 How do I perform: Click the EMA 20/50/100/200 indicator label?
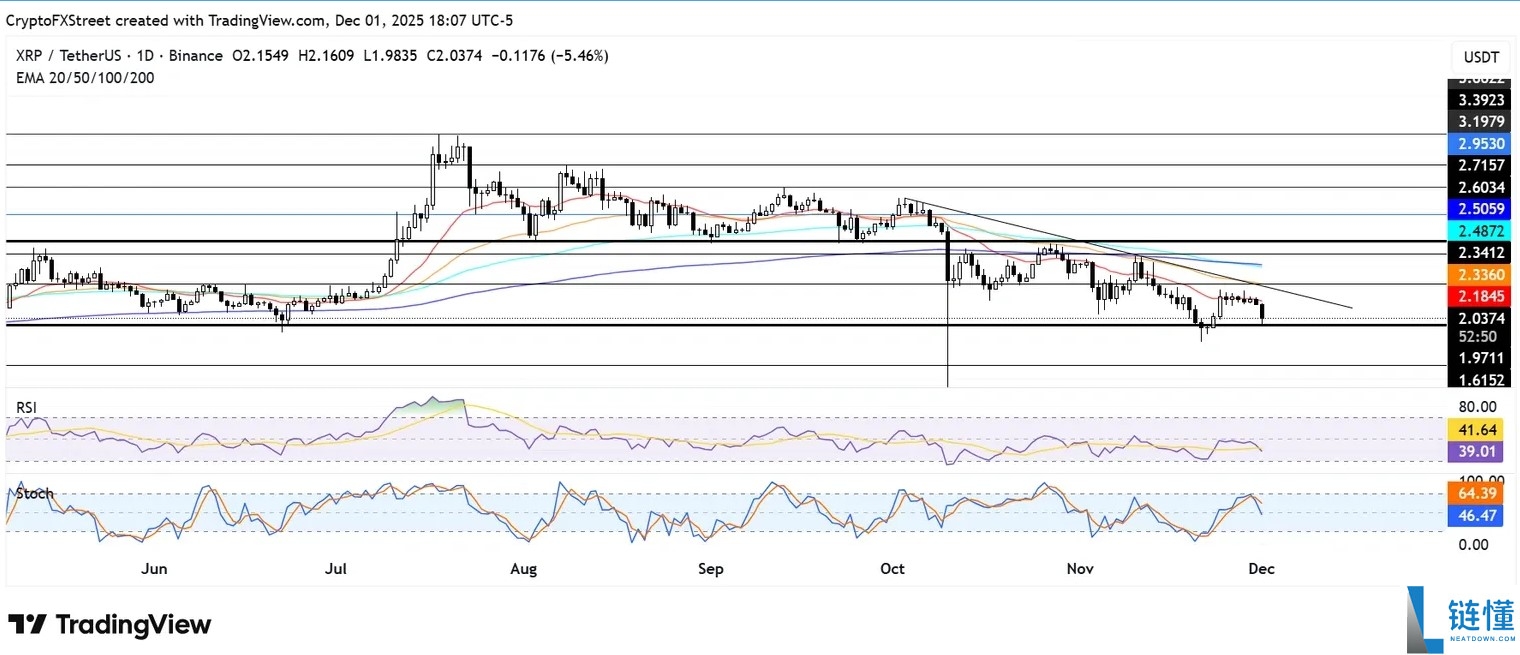[x=85, y=78]
